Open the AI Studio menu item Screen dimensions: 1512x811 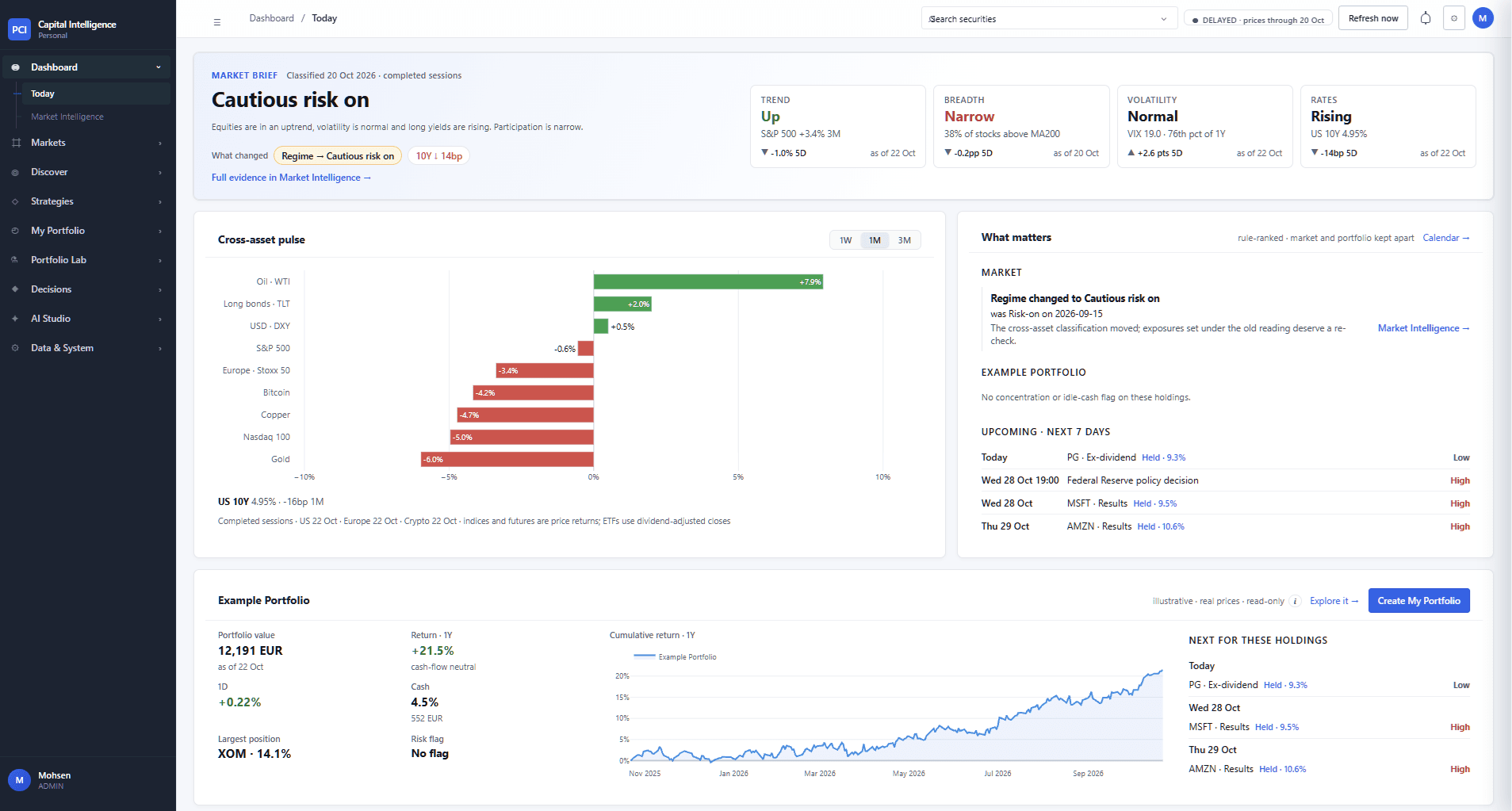[88, 319]
